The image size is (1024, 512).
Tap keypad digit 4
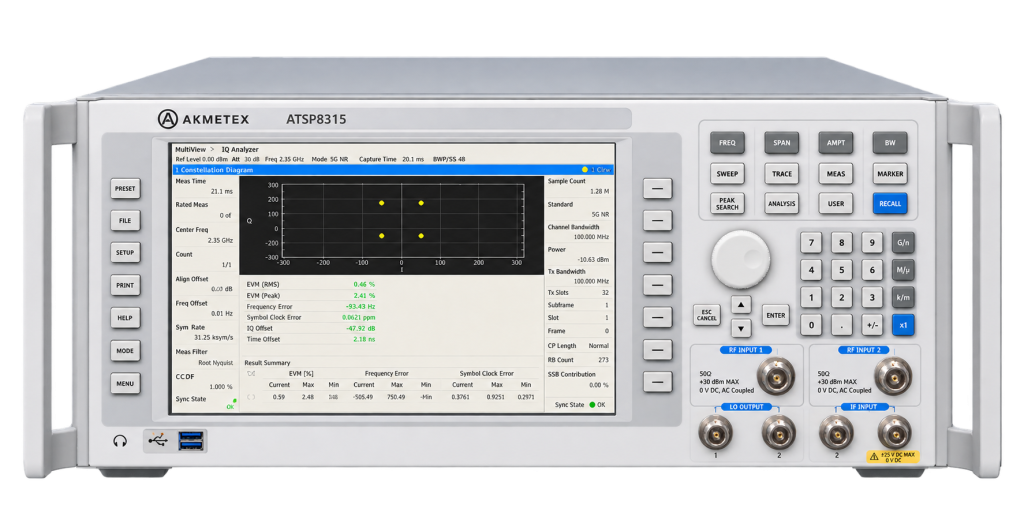(811, 270)
